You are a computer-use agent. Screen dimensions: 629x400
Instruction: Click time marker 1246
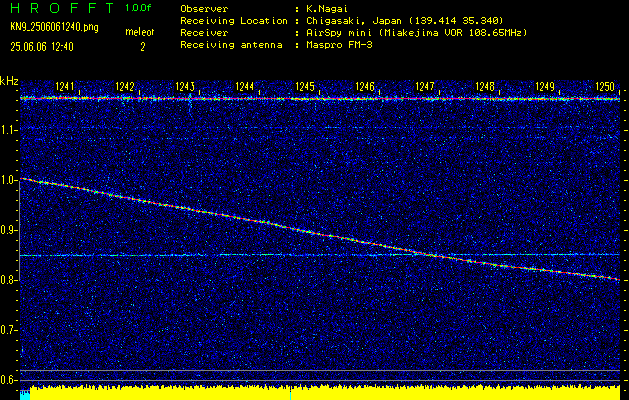pos(365,86)
